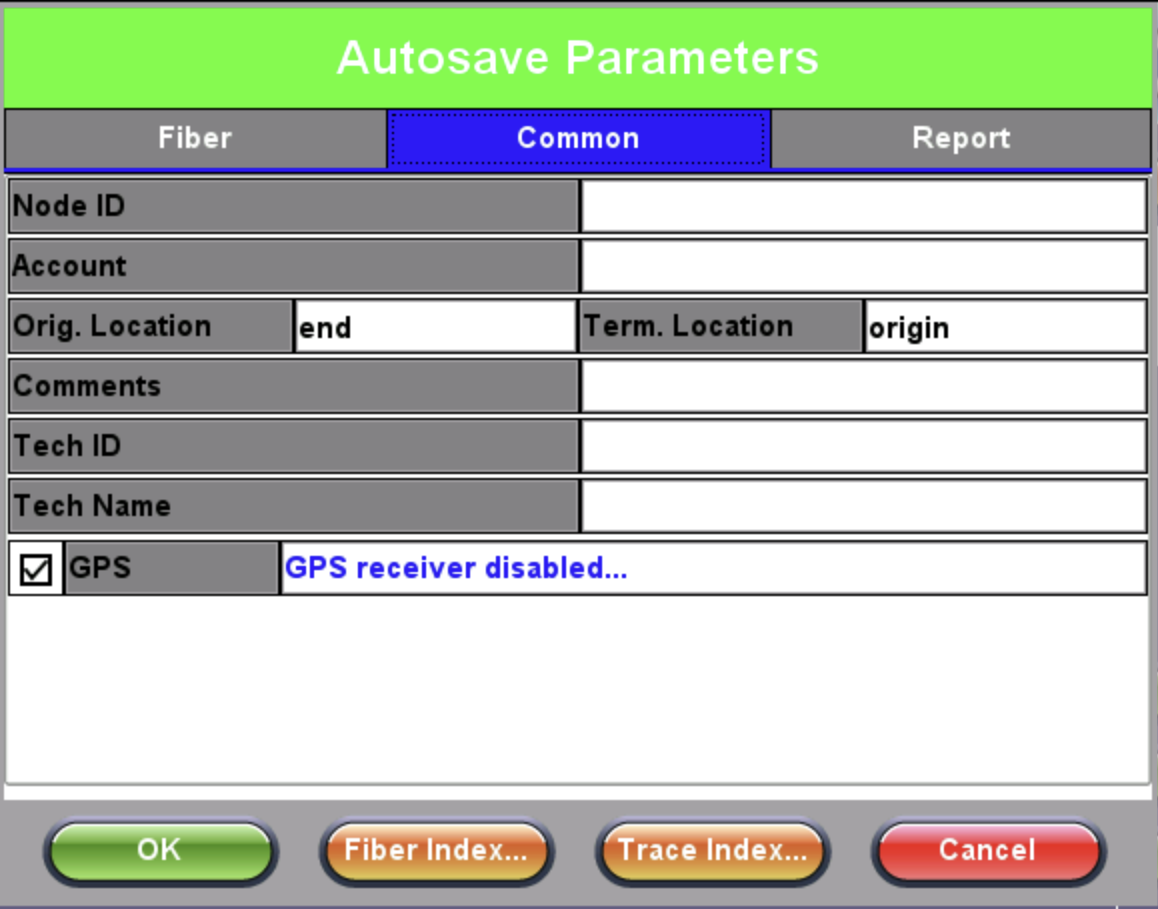Edit Orig. Location field containing 'end'
The height and width of the screenshot is (909, 1158).
click(435, 327)
